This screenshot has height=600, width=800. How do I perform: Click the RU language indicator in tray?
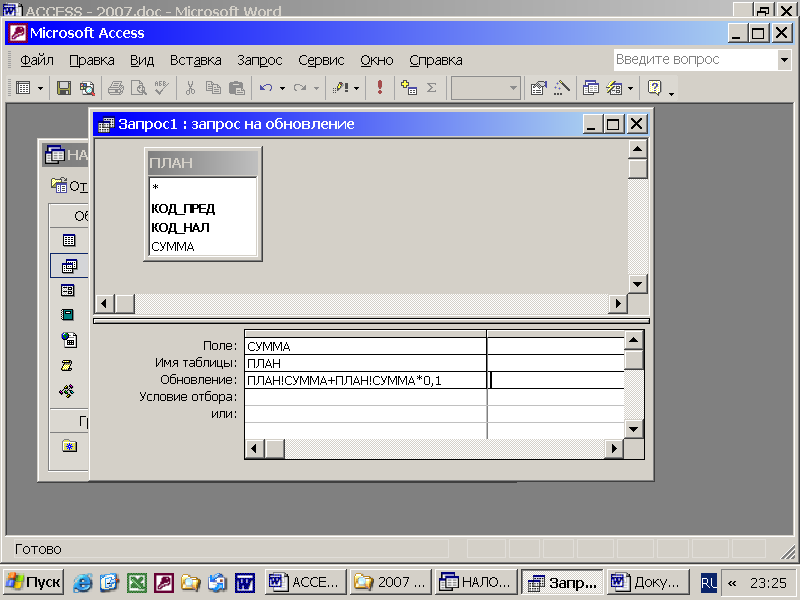[709, 583]
